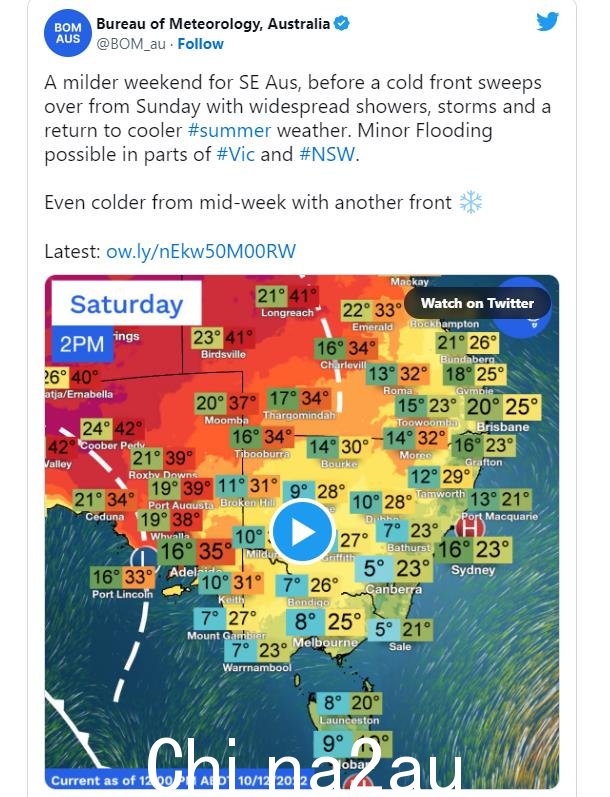Screen dimensions: 610x797
Task: Click the 2PM time badge
Action: click(82, 344)
